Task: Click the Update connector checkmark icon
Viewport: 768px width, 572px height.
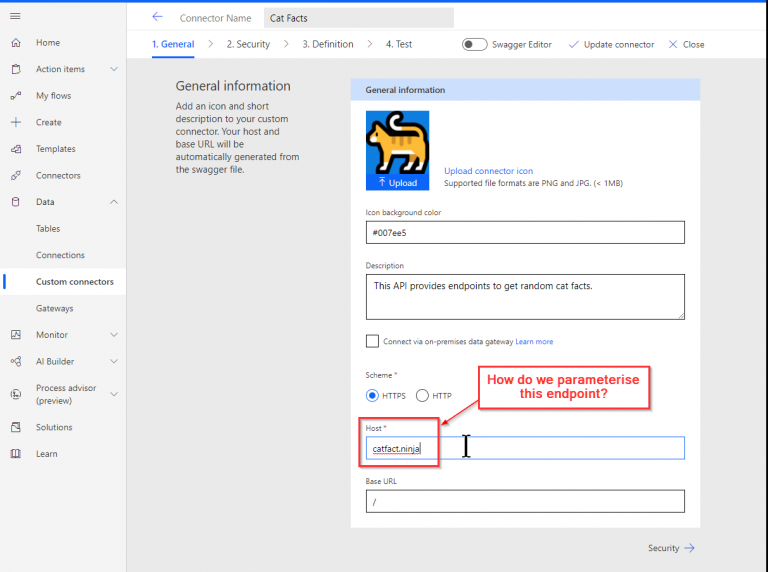Action: coord(573,45)
